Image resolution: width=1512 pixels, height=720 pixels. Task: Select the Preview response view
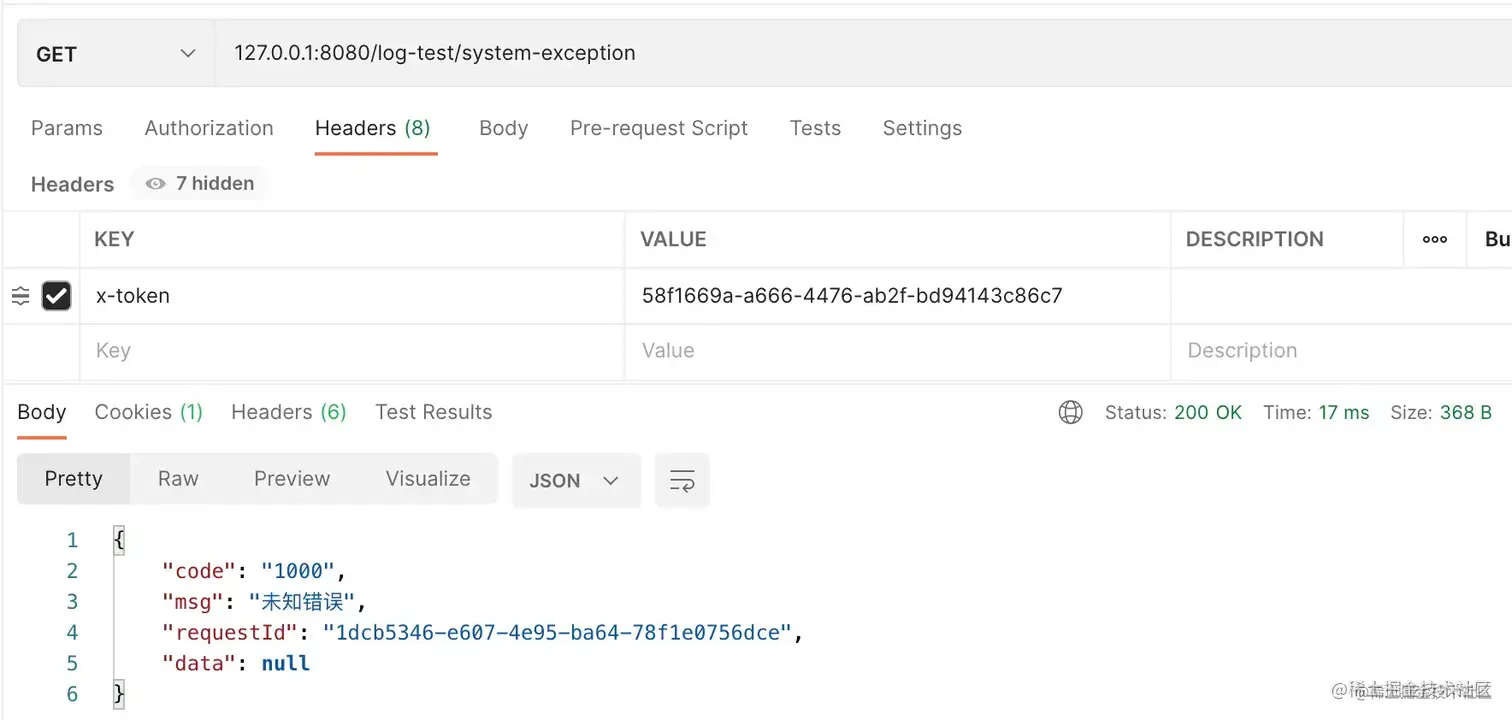point(292,479)
